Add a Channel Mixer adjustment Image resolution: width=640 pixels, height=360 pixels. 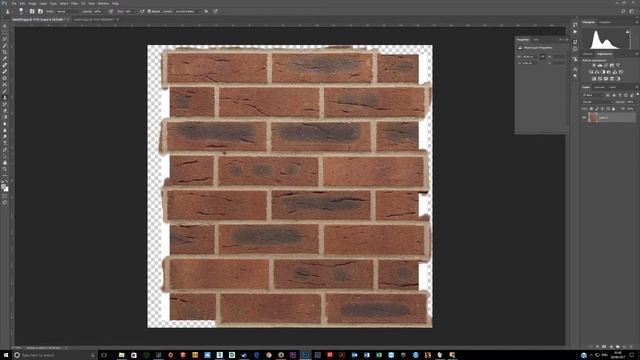(x=615, y=72)
